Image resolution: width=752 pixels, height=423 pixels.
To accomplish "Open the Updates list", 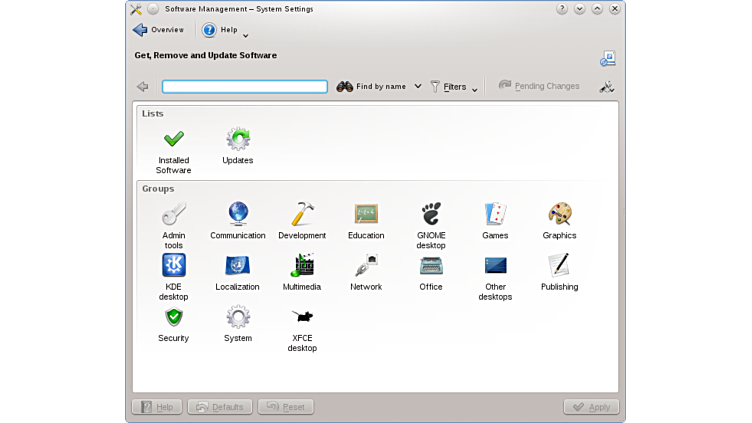I will pos(238,140).
